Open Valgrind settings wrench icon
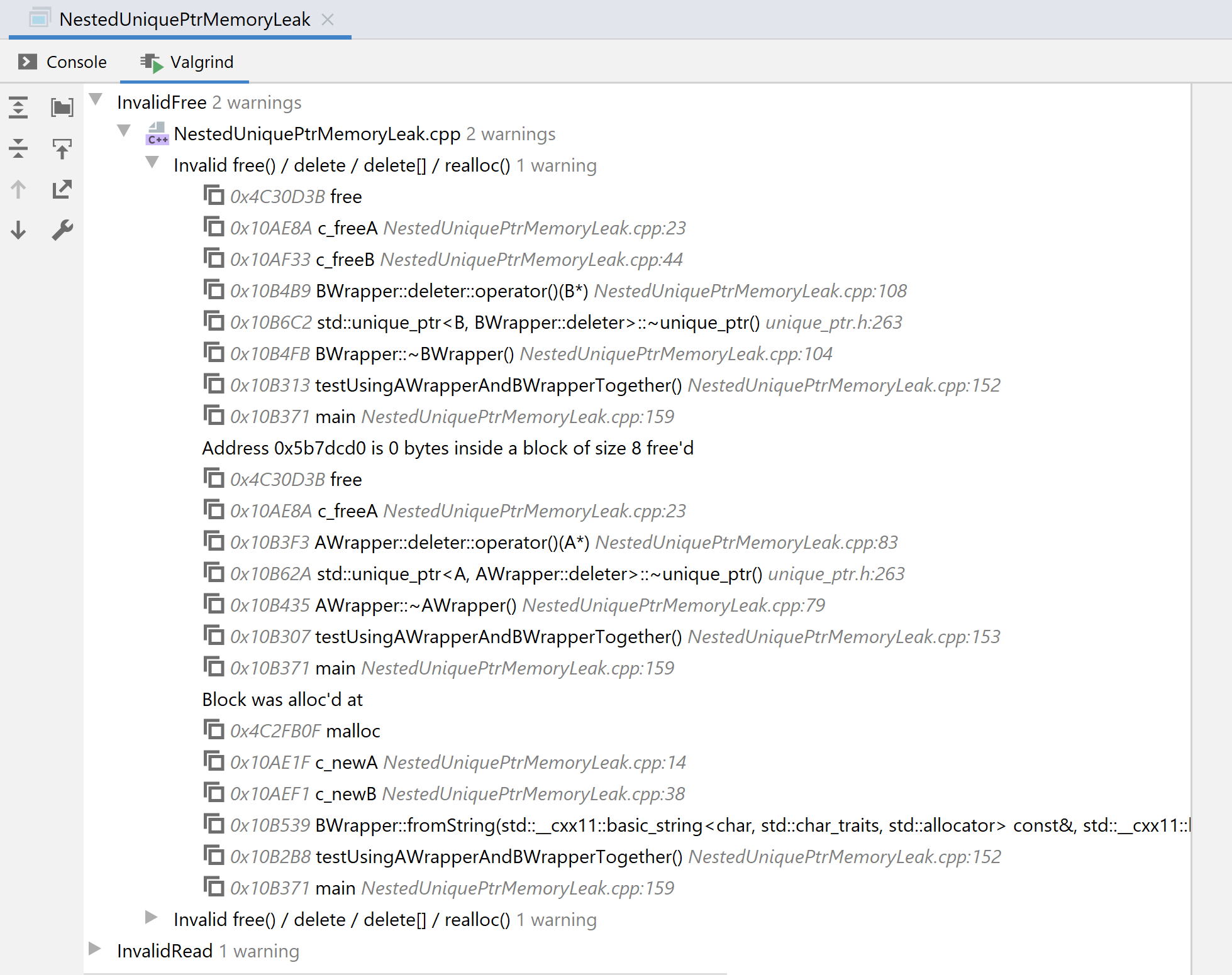 (x=62, y=230)
